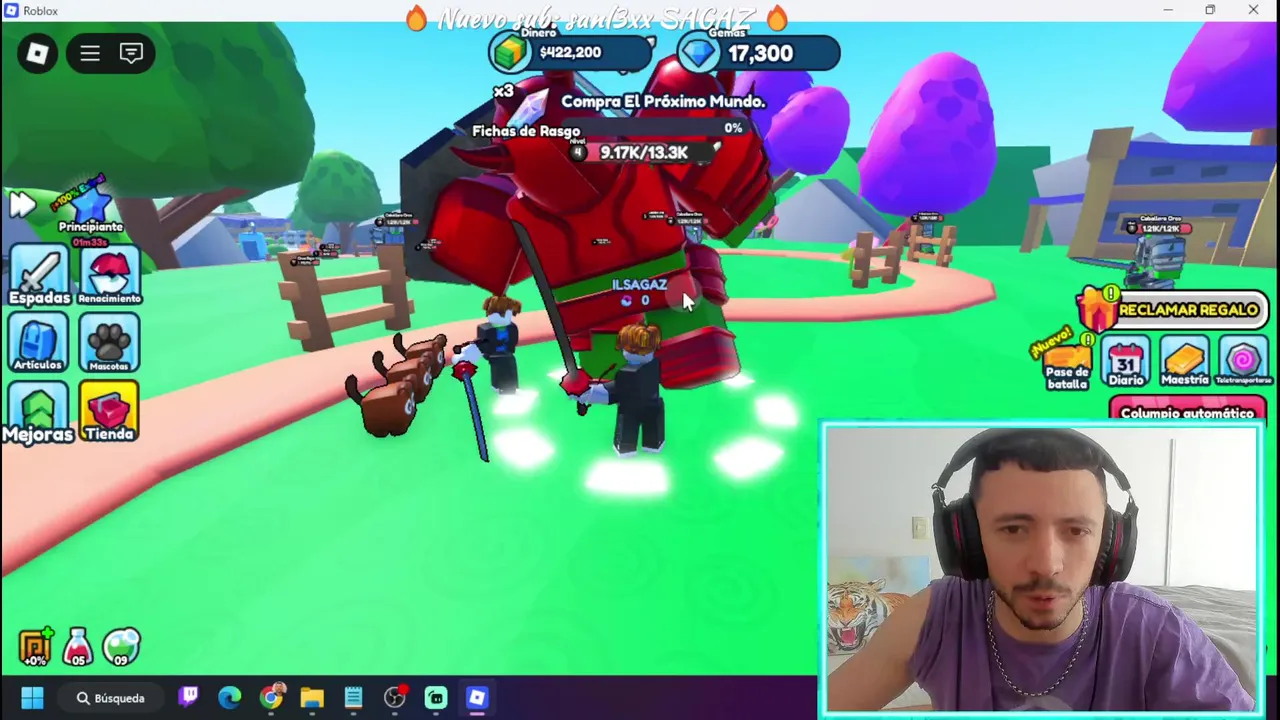
Task: Open OBS Studio from the taskbar
Action: click(395, 698)
